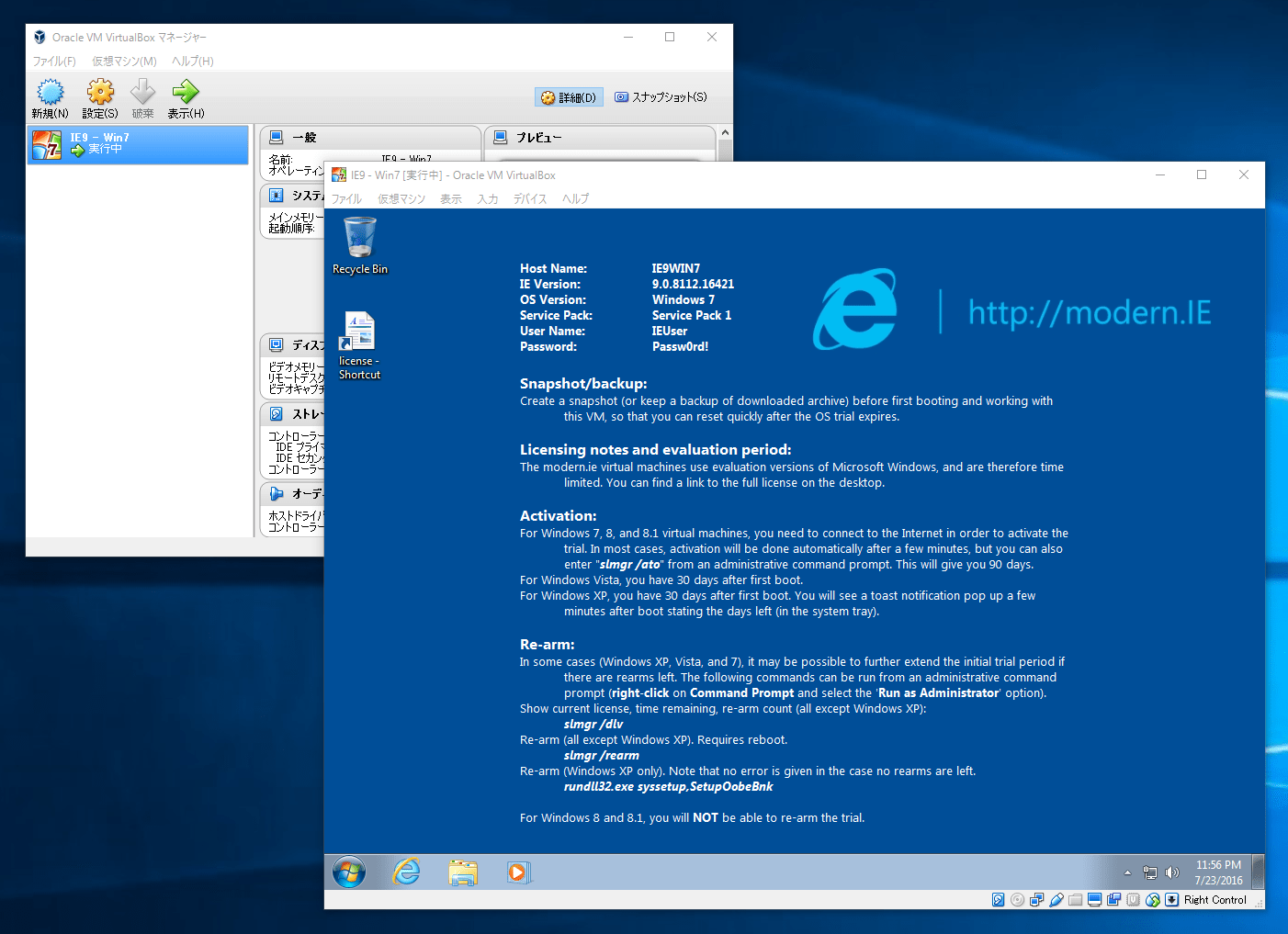Viewport: 1288px width, 934px height.
Task: Click the shared folders status icon
Action: point(1075,900)
